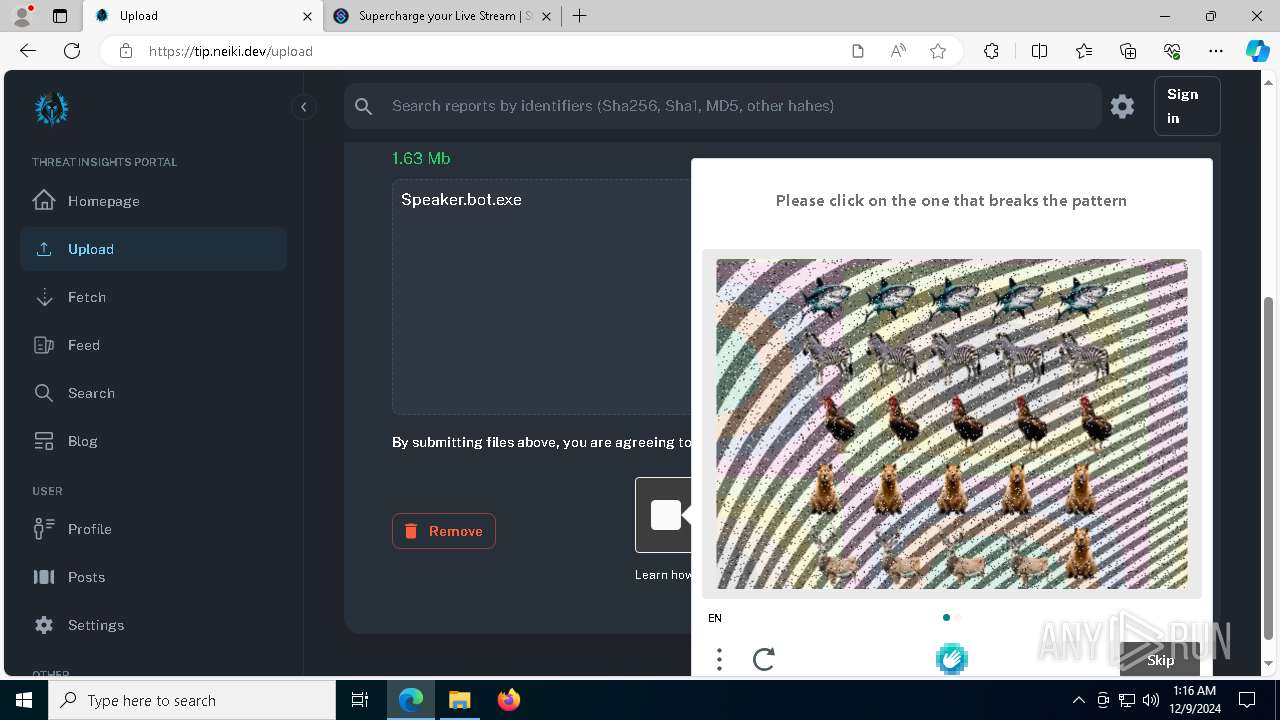Image resolution: width=1280 pixels, height=720 pixels.
Task: Click the read aloud icon
Action: tap(898, 51)
